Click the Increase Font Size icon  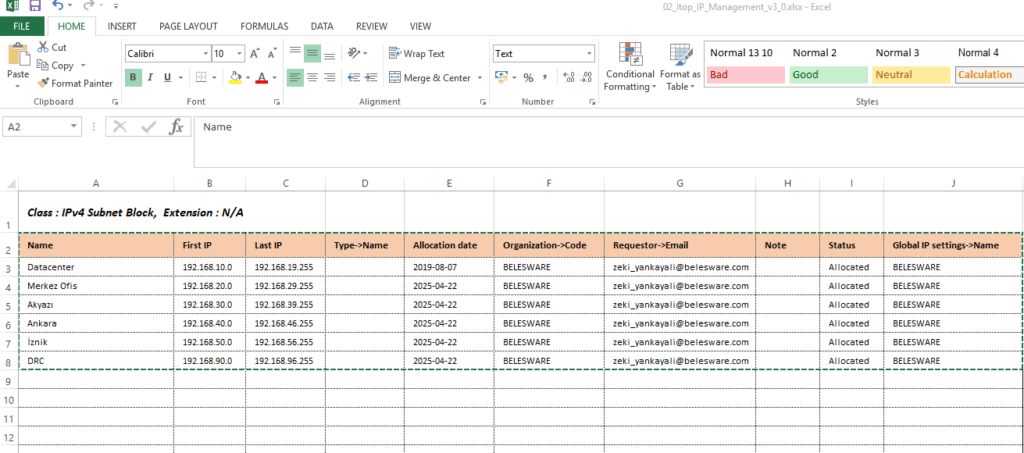(x=255, y=54)
